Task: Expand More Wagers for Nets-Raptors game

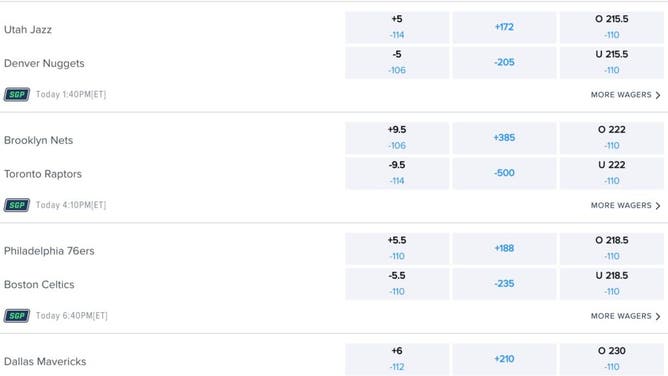Action: [x=625, y=206]
